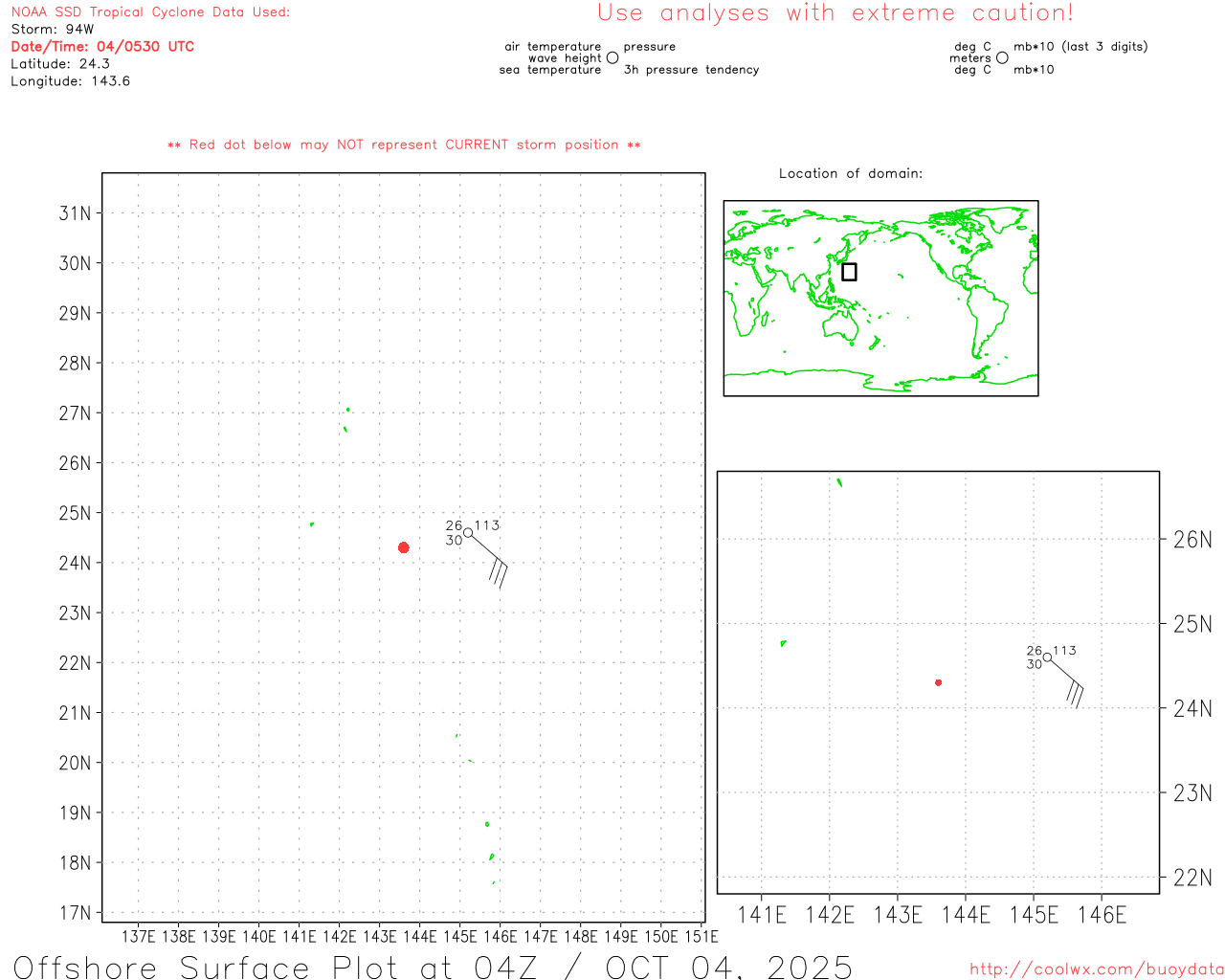Click the 'sea temperature' legend label
The image size is (1225, 980).
coord(550,70)
